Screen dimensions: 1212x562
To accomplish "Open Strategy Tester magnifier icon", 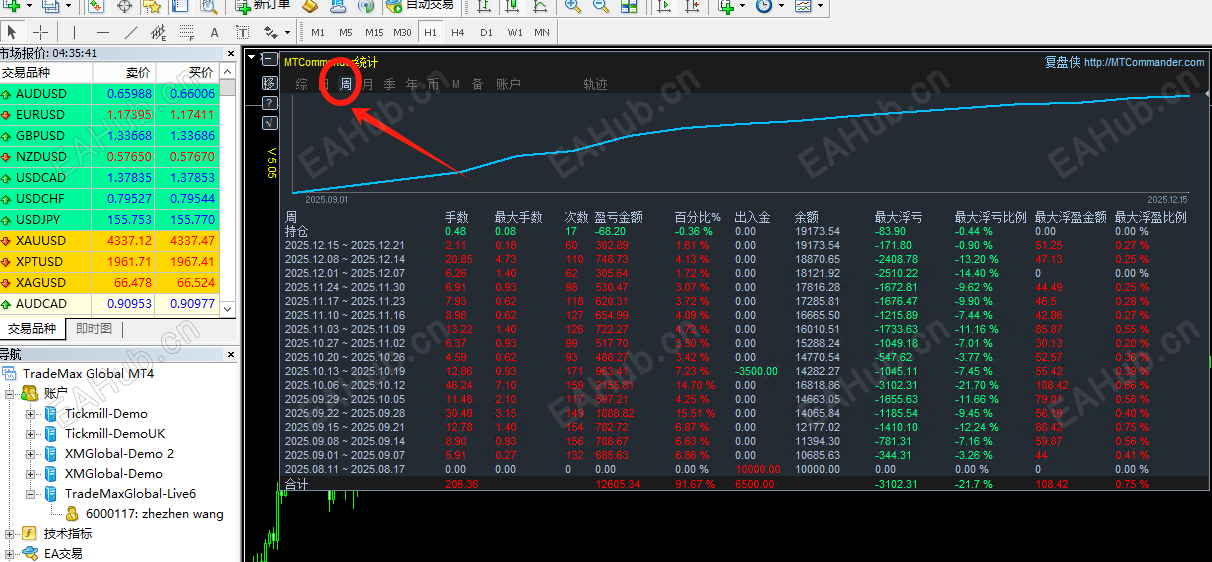I will click(208, 6).
